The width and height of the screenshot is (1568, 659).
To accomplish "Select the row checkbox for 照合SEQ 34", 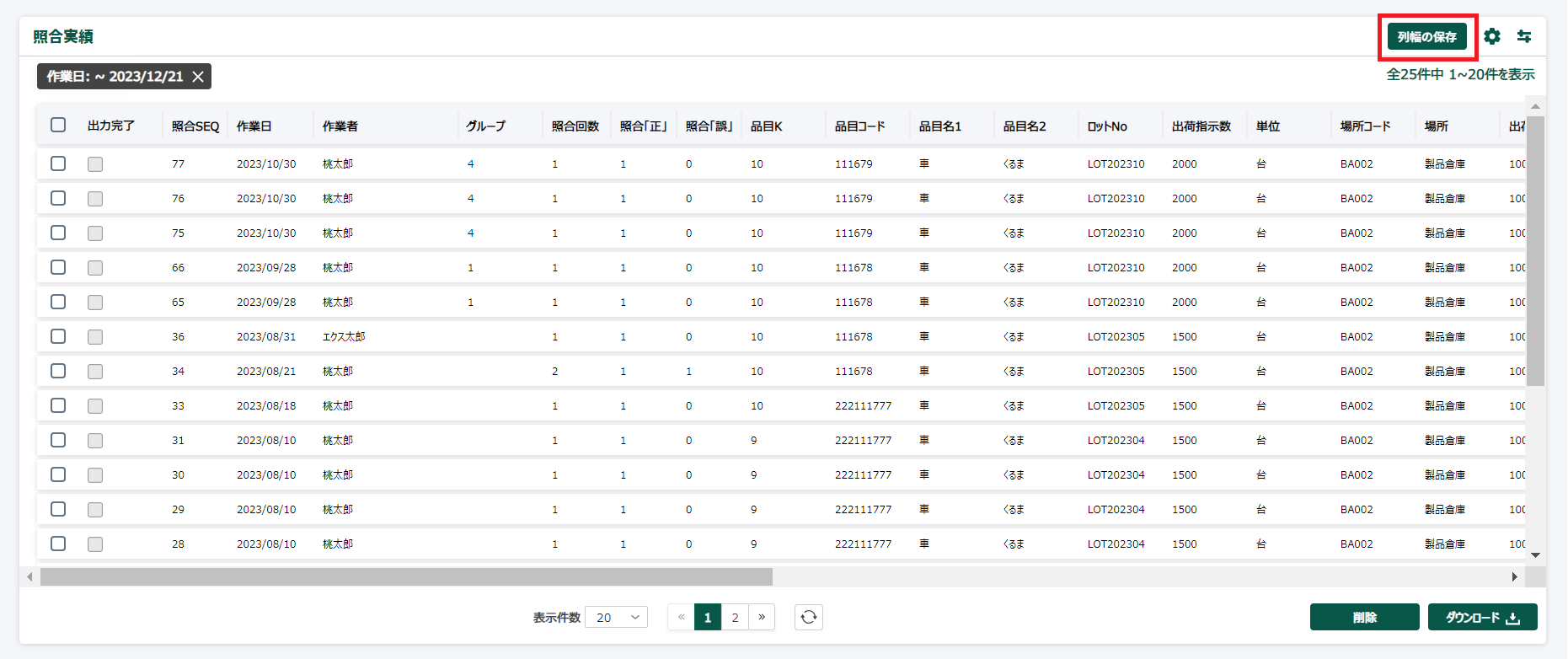I will pos(58,371).
